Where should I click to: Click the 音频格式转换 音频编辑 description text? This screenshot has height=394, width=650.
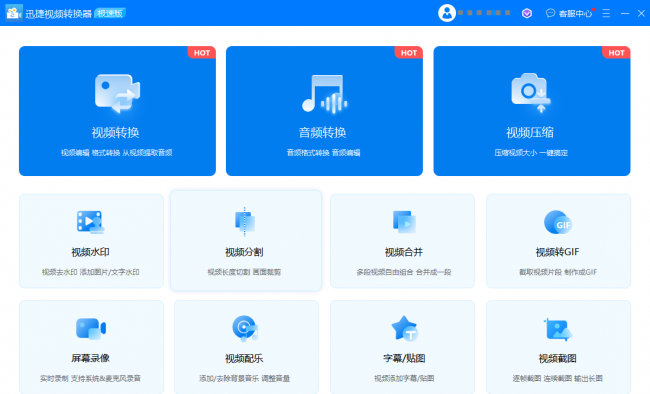pos(323,153)
